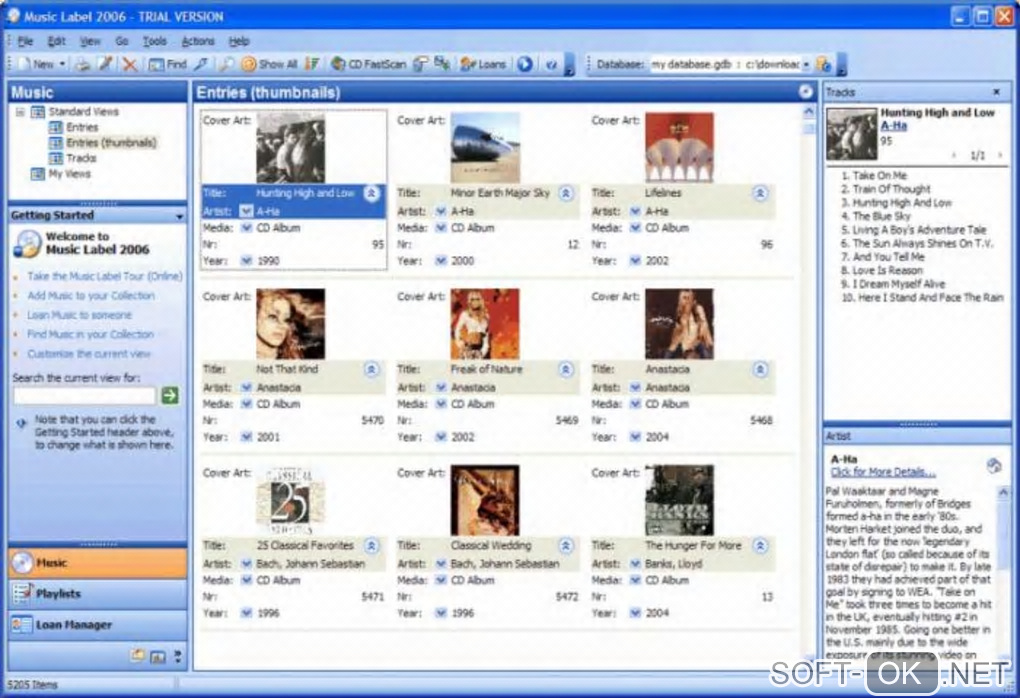Select Entries (thumbnails) tree item
1020x698 pixels.
111,142
